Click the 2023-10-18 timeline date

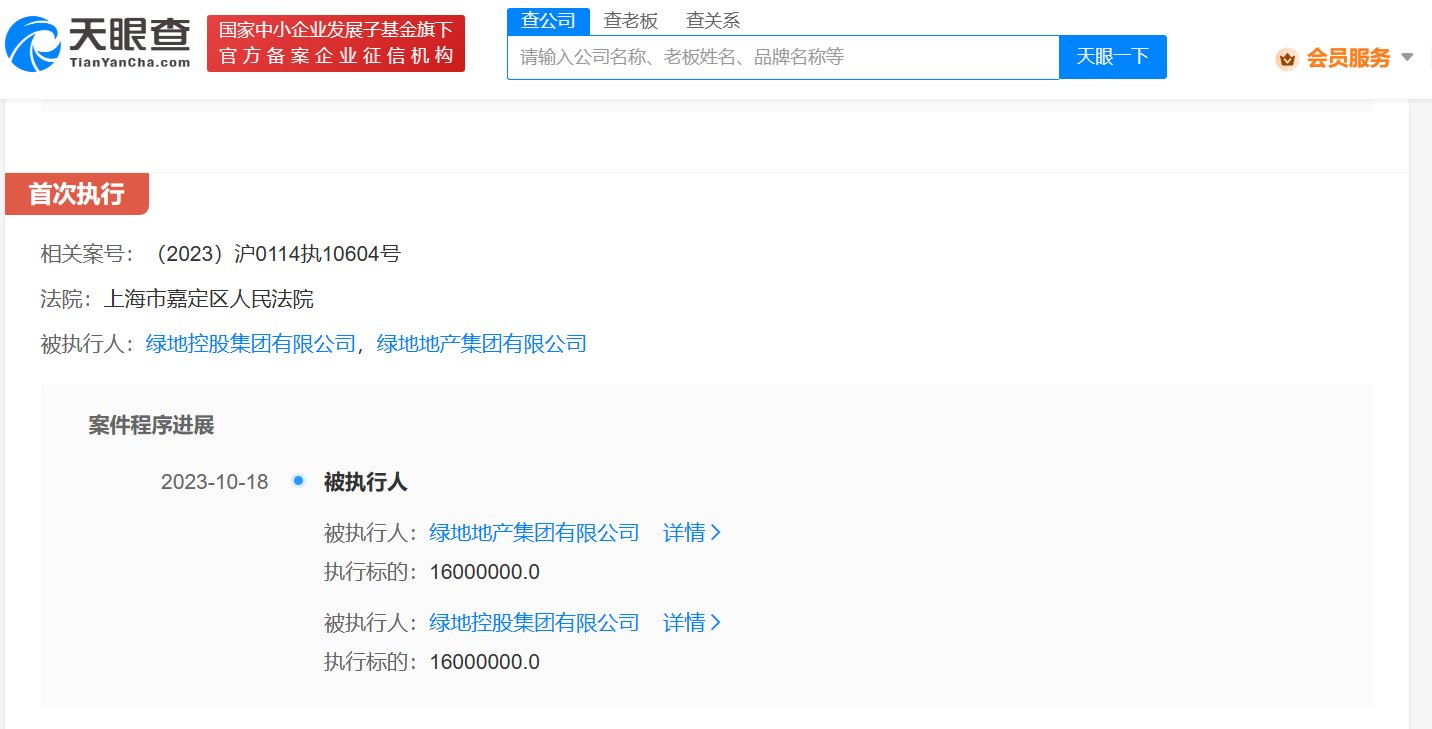point(215,482)
